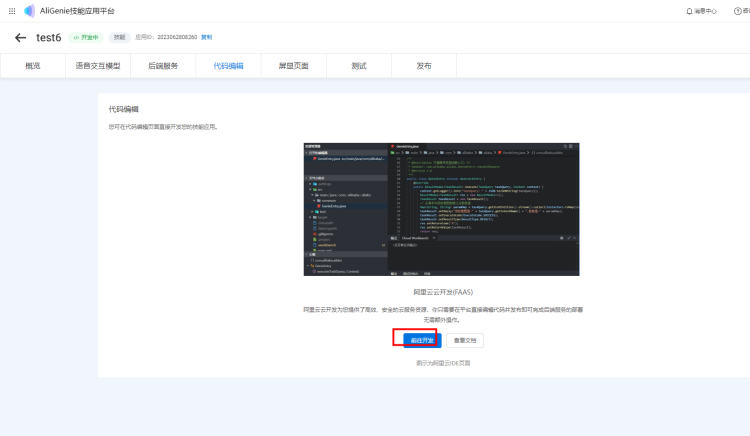Switch to the 发布 tab

pos(424,66)
